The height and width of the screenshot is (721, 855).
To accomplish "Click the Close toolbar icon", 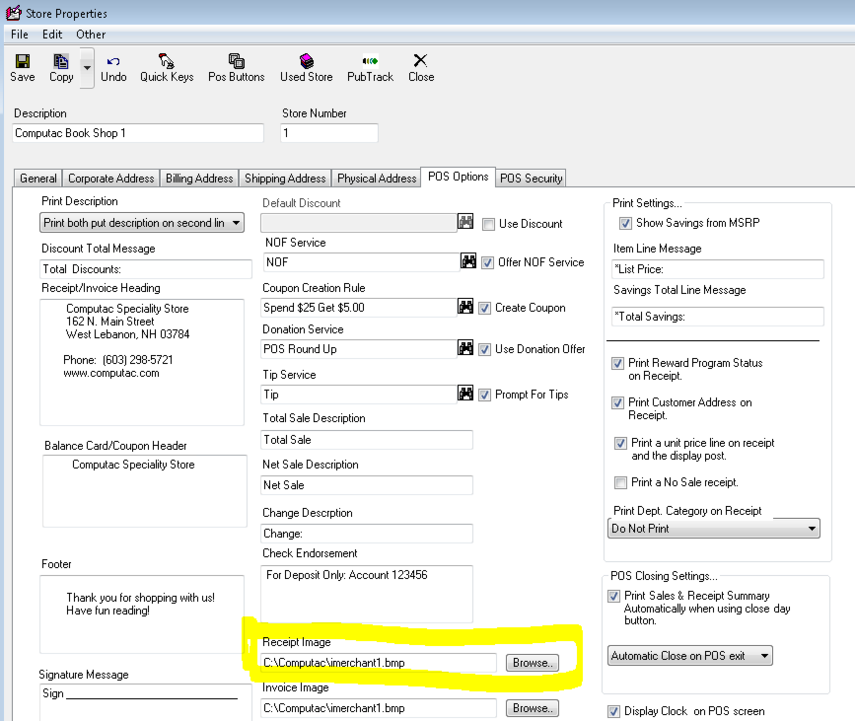I will pyautogui.click(x=421, y=68).
